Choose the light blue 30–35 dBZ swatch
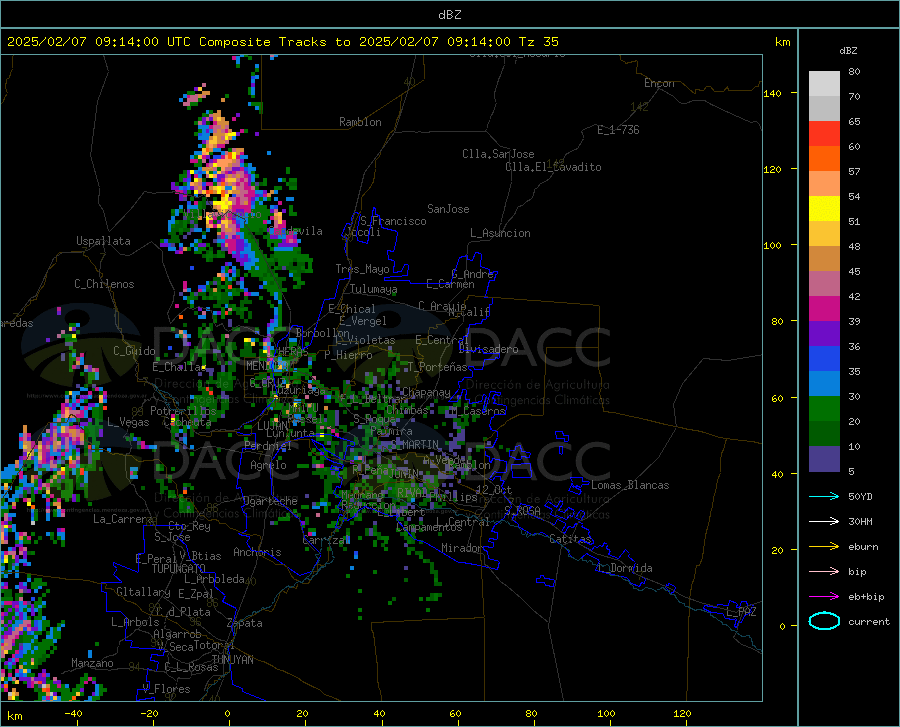900x727 pixels. (824, 384)
